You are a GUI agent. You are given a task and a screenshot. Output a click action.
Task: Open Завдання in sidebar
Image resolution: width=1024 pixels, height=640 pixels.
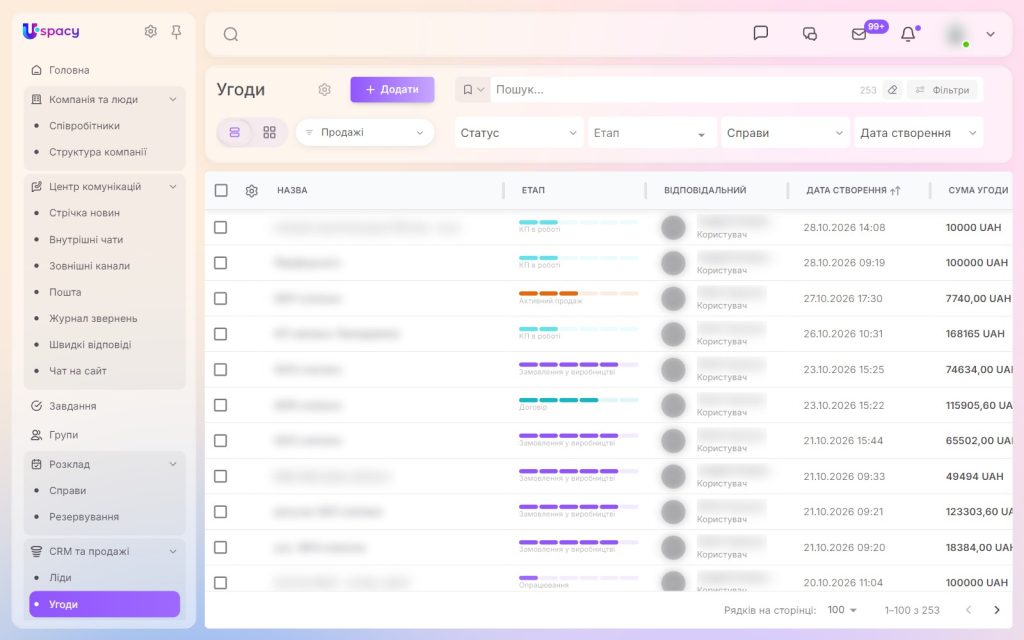pos(104,406)
